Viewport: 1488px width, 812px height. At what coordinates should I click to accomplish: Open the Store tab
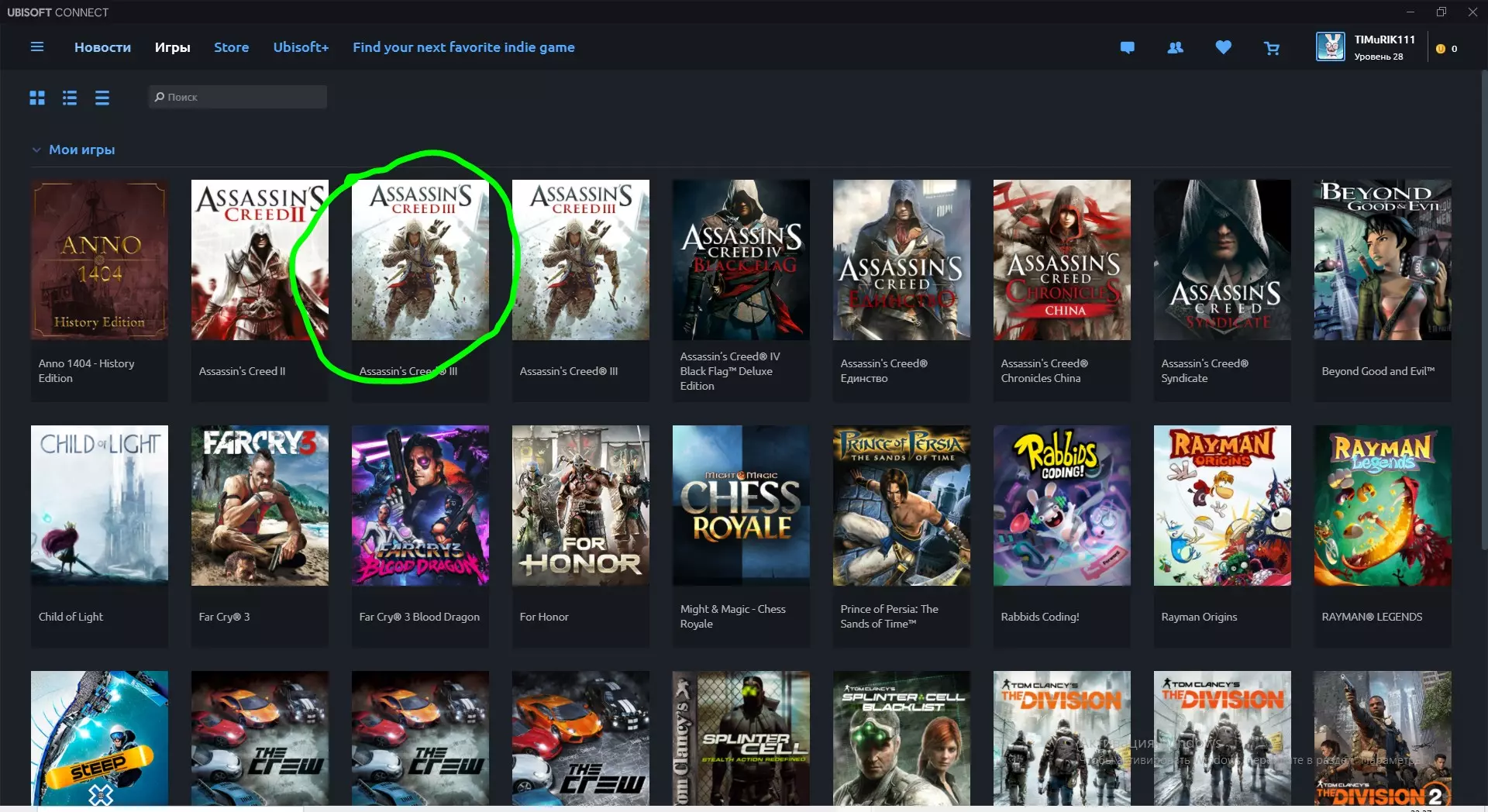pos(231,47)
